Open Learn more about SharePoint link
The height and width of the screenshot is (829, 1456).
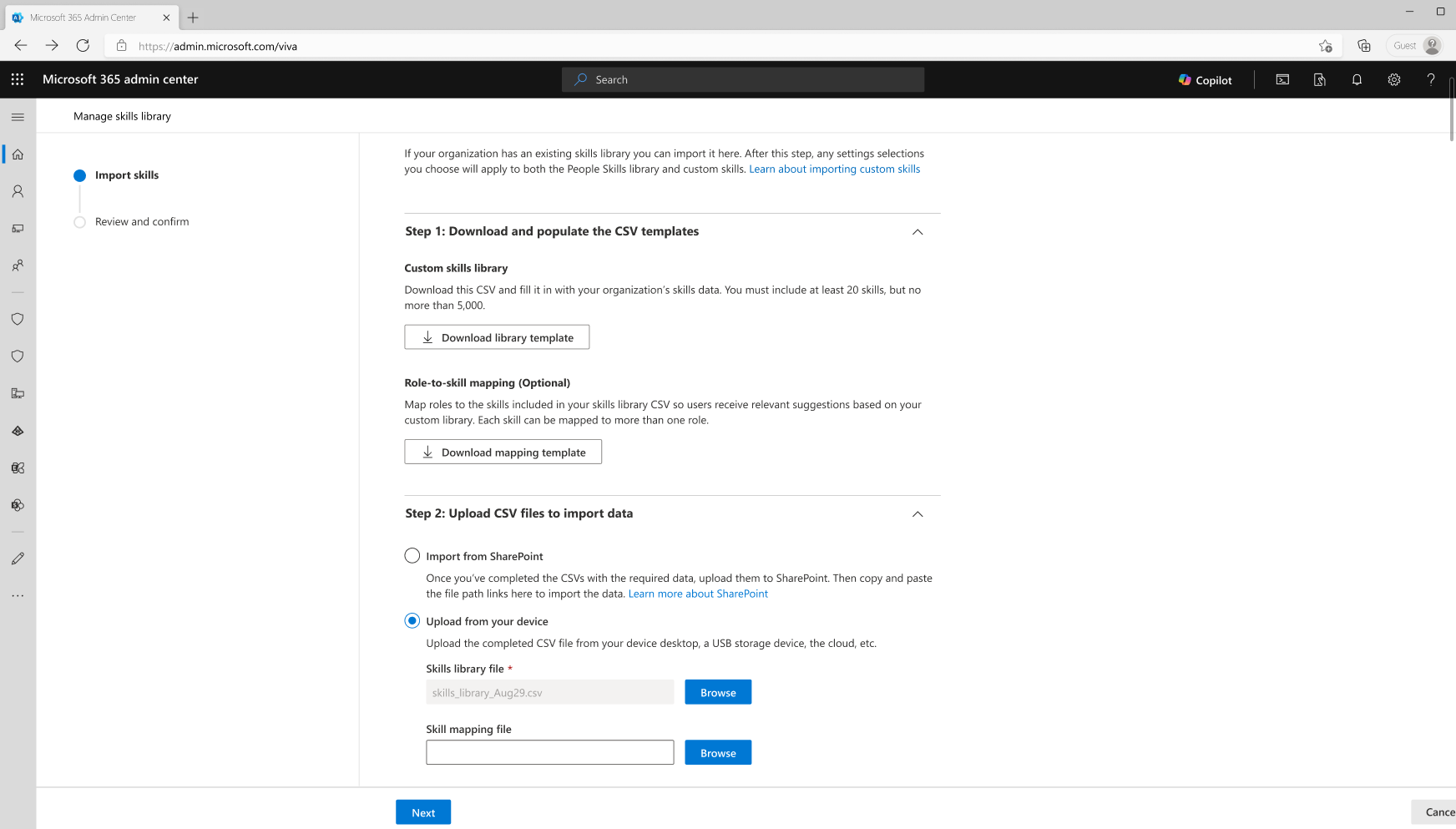[698, 594]
